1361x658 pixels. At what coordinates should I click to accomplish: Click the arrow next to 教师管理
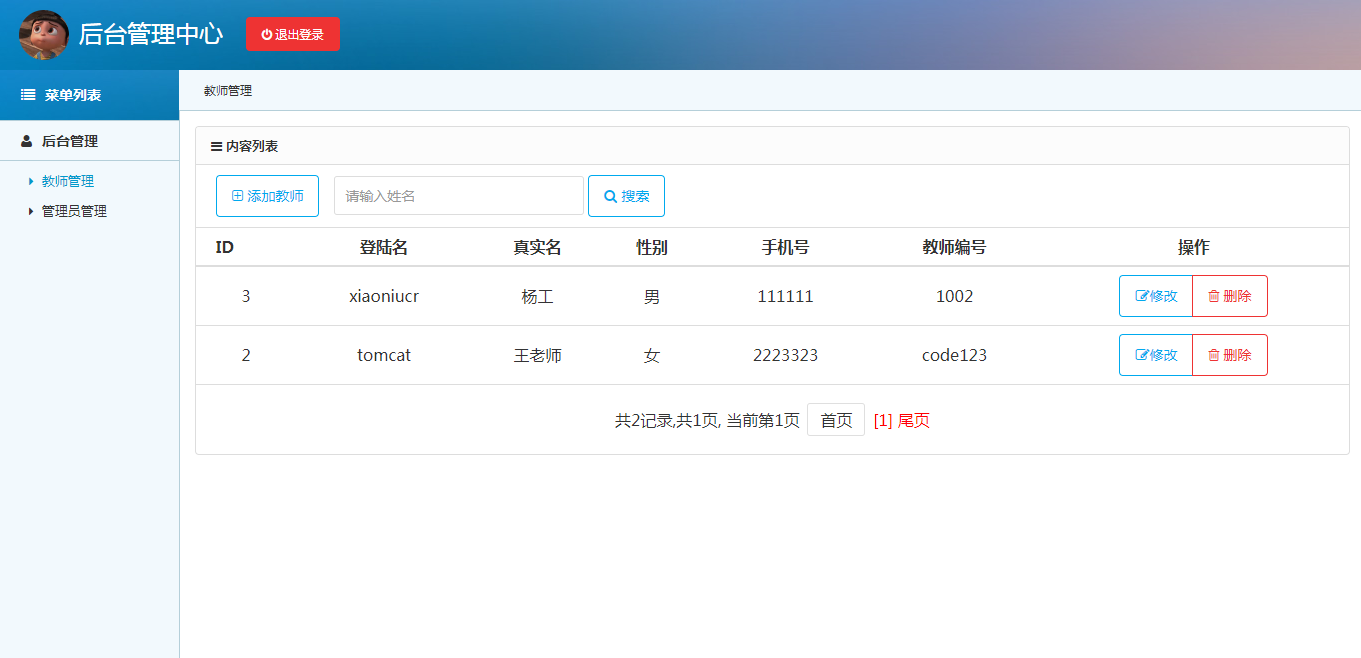31,181
